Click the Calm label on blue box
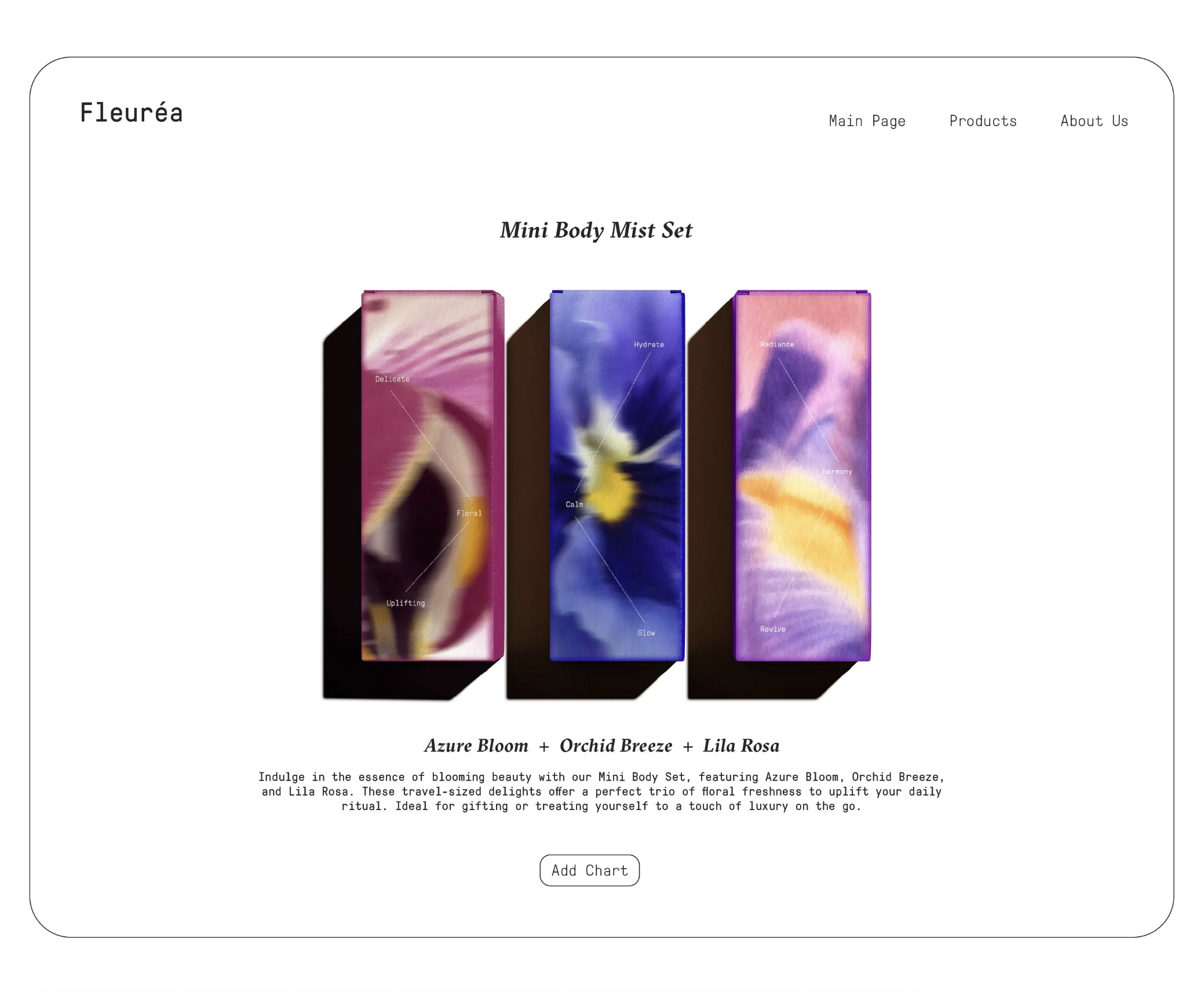 click(x=574, y=505)
